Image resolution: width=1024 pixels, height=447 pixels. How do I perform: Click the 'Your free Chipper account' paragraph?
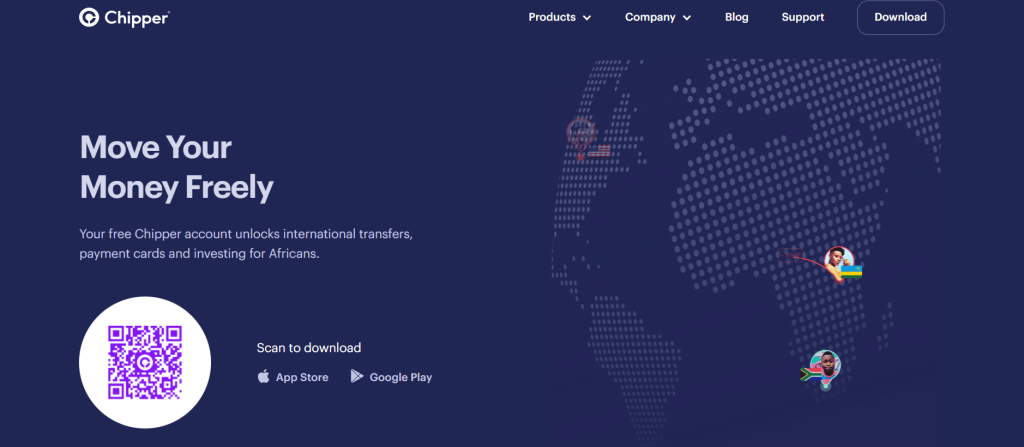[x=246, y=244]
